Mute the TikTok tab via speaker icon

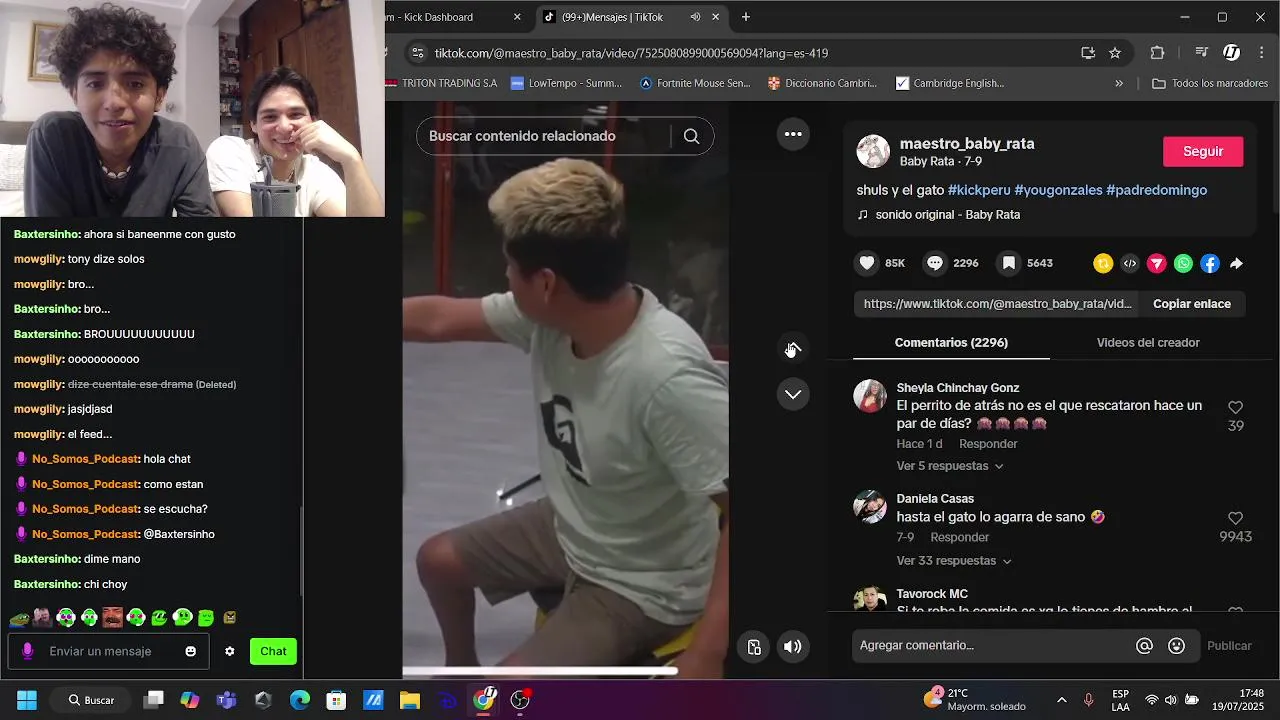[695, 17]
